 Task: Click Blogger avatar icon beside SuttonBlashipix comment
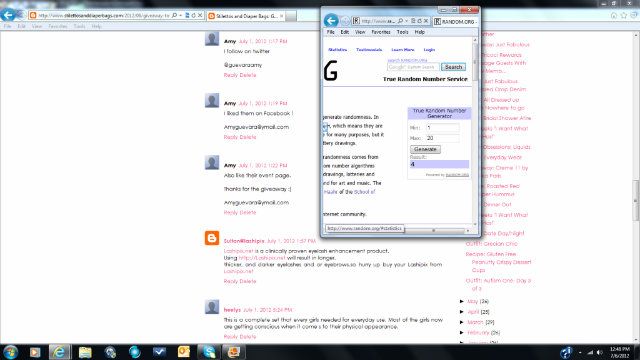(212, 238)
